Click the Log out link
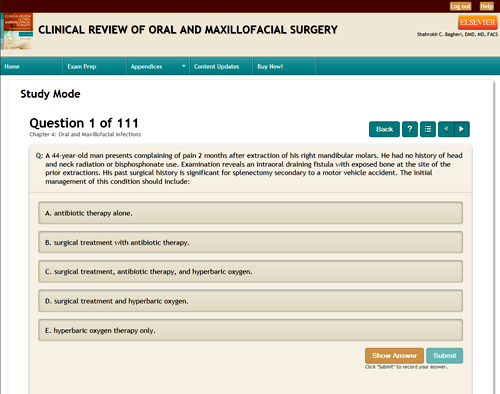The width and height of the screenshot is (500, 394). (x=460, y=6)
